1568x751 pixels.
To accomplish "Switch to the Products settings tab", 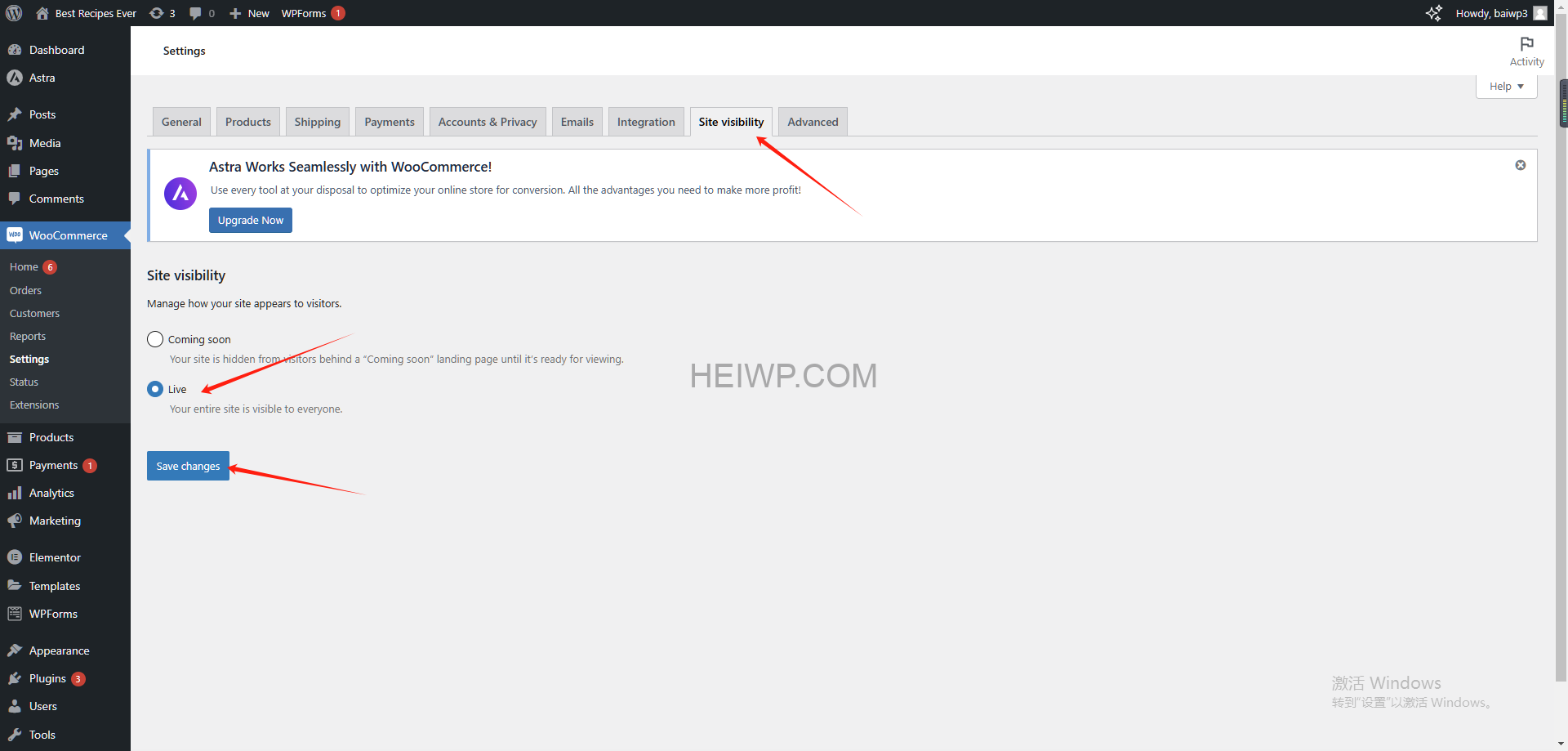I will pos(248,122).
